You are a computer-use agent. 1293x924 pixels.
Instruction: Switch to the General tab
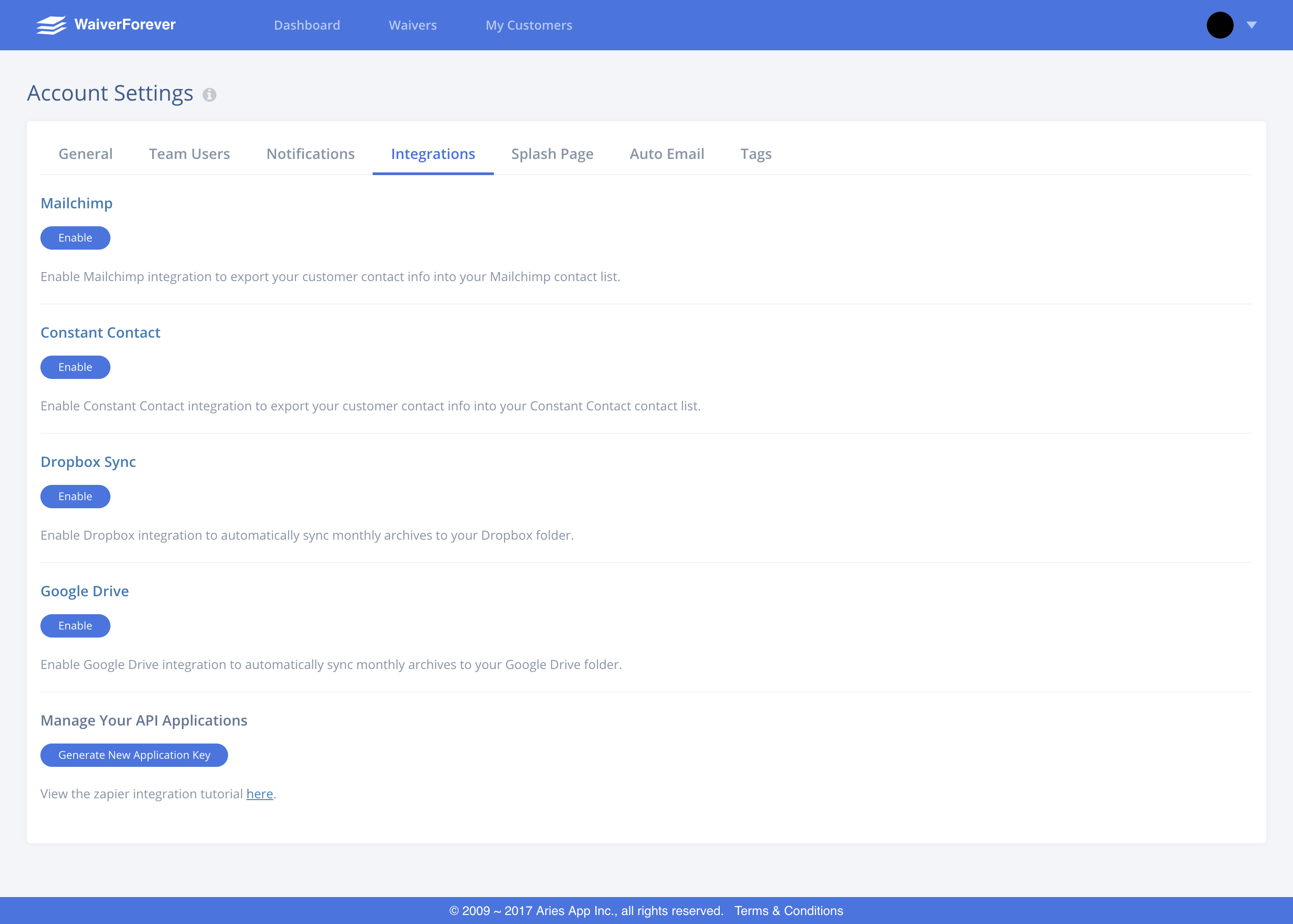point(85,154)
